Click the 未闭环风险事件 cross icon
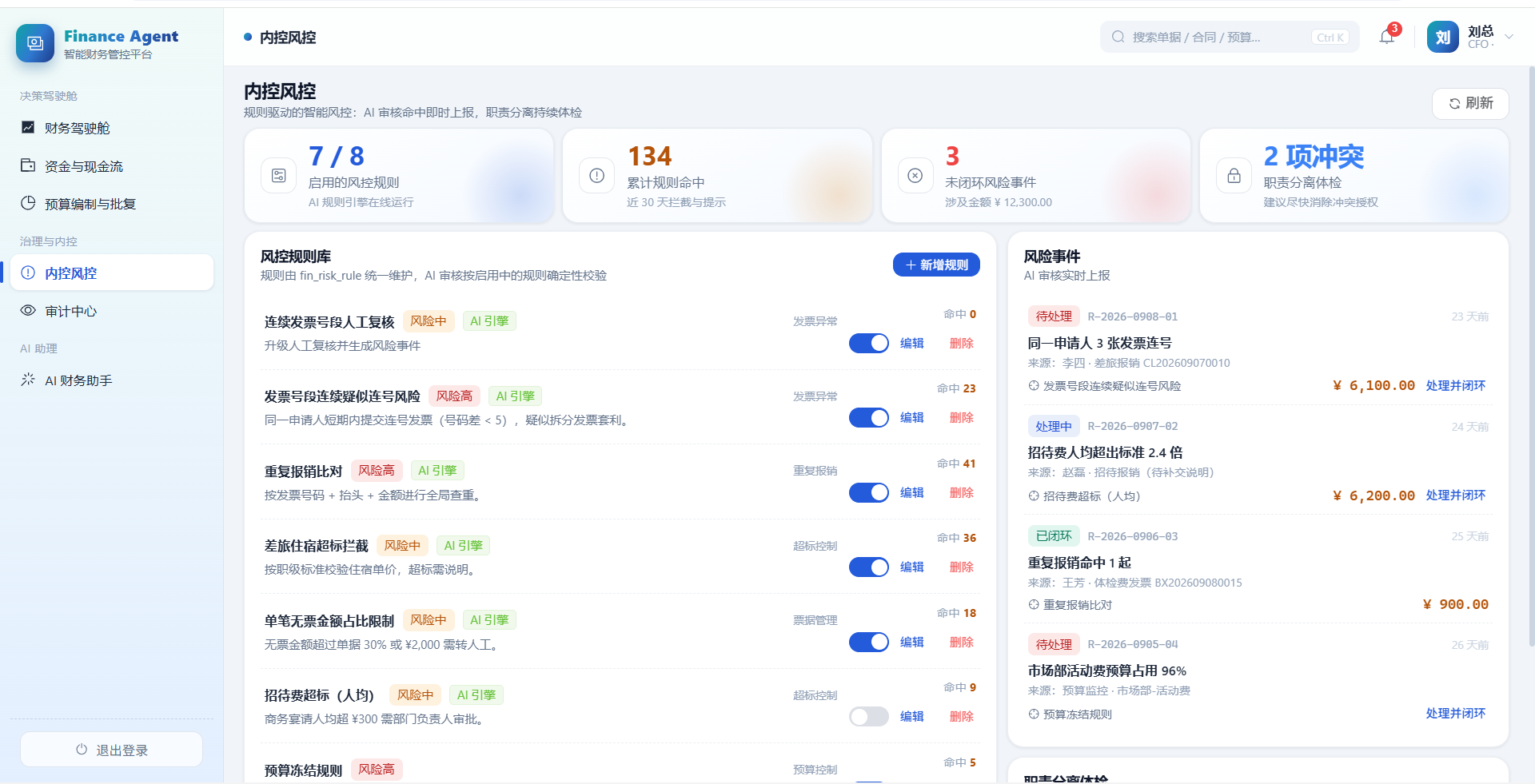Image resolution: width=1535 pixels, height=784 pixels. [915, 175]
